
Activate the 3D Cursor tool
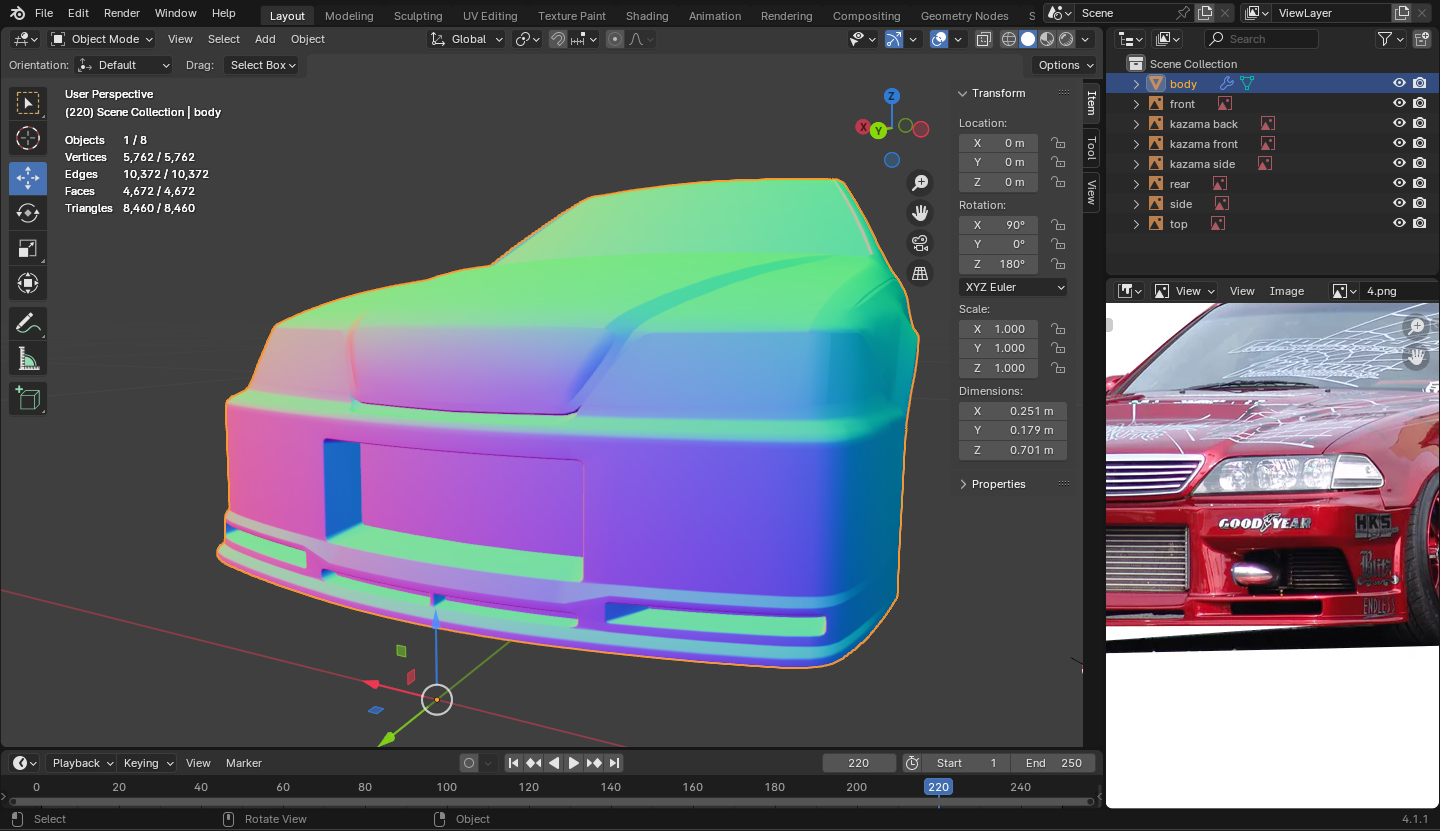point(28,139)
